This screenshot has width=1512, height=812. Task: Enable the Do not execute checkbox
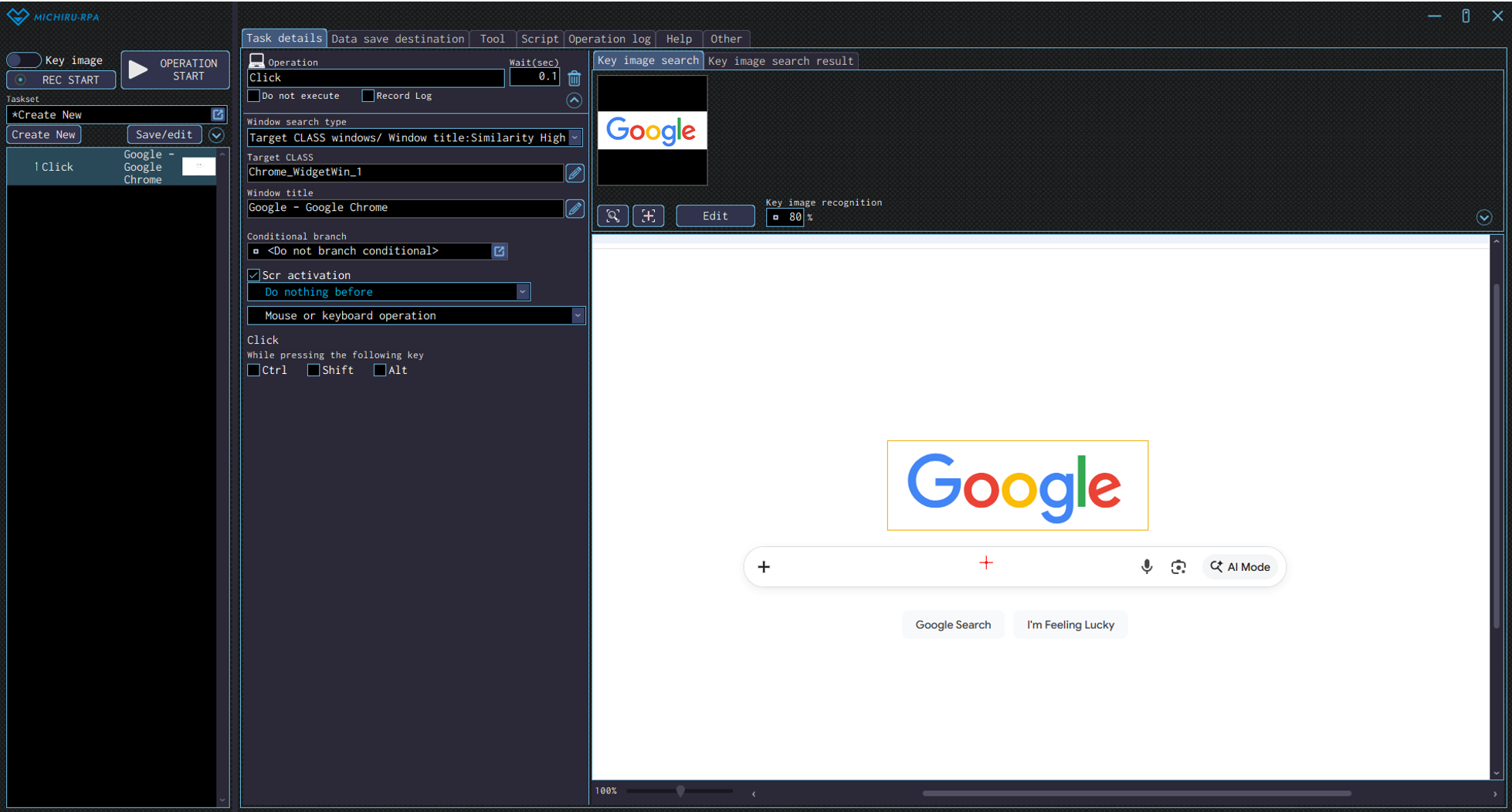pyautogui.click(x=253, y=96)
